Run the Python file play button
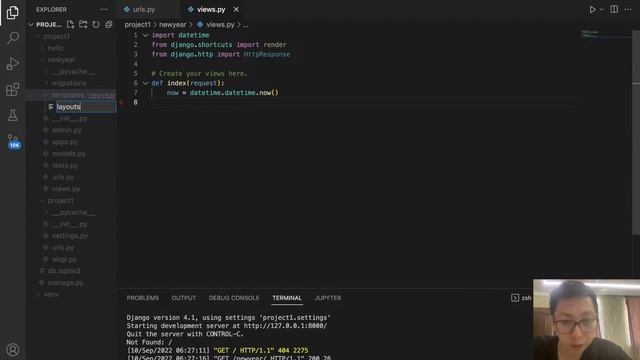This screenshot has height=360, width=640. [x=592, y=9]
